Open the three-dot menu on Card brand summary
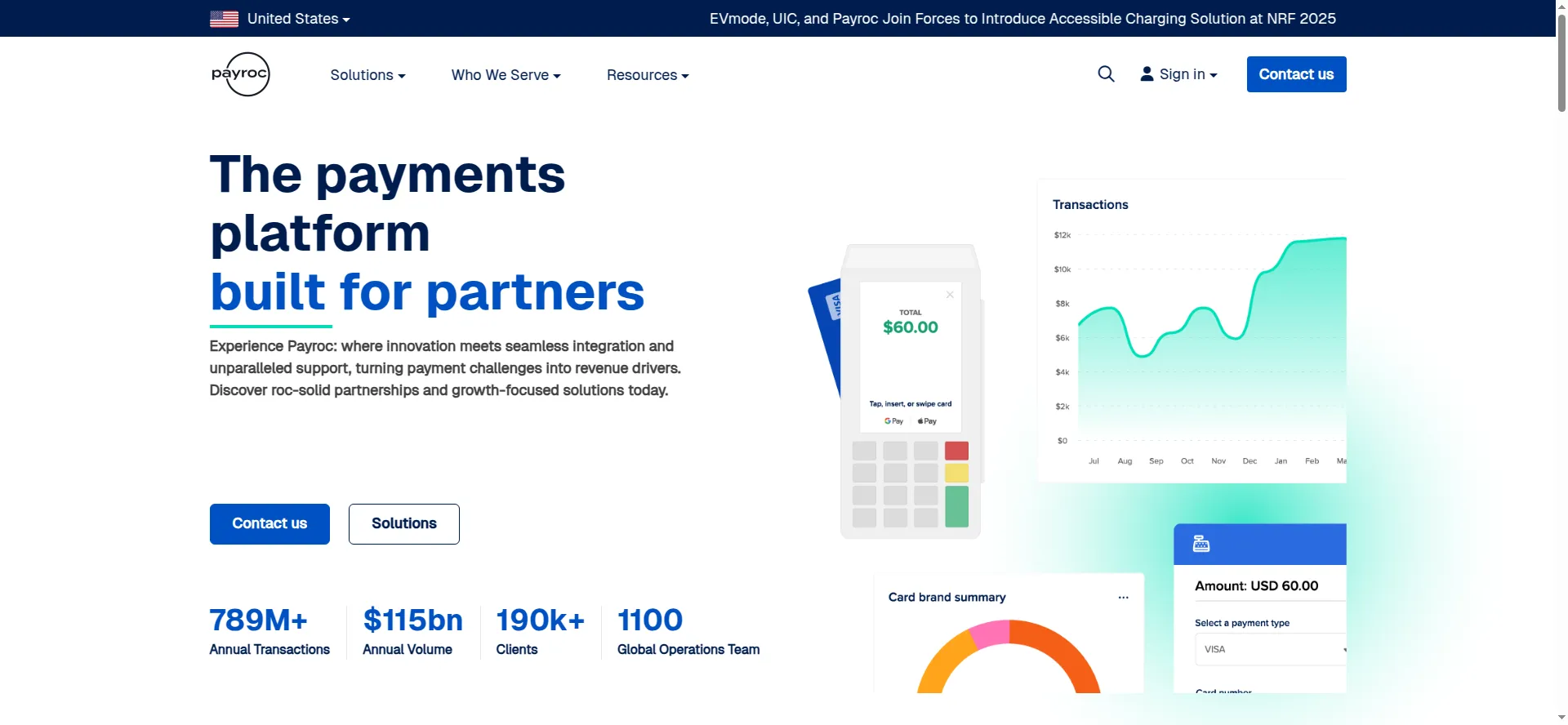This screenshot has height=725, width=1568. pos(1123,598)
